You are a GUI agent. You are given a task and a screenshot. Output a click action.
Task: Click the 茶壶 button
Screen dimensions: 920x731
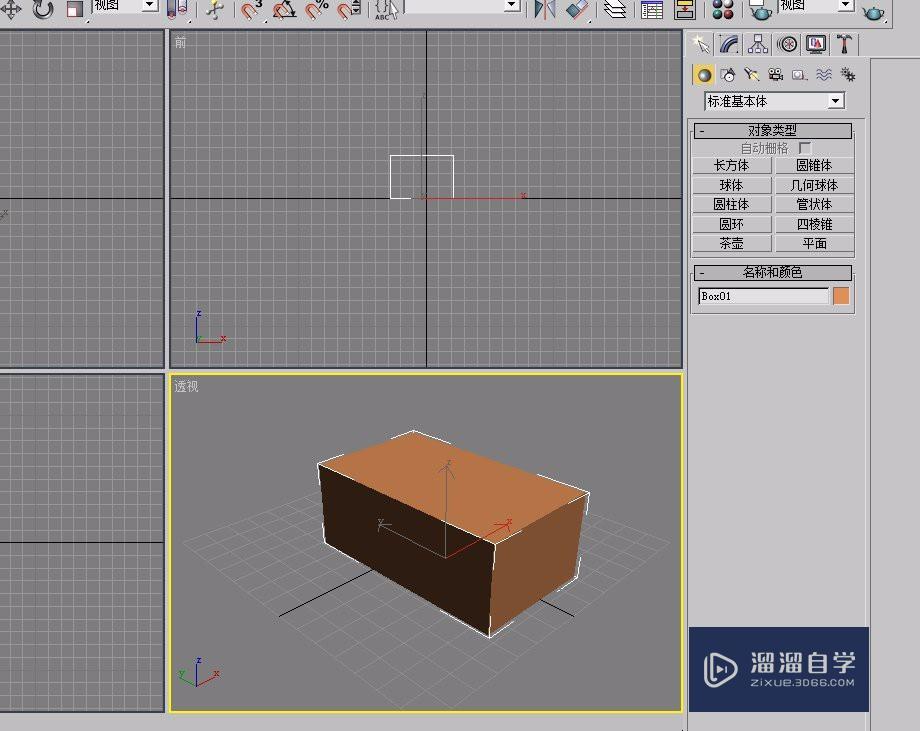[731, 243]
